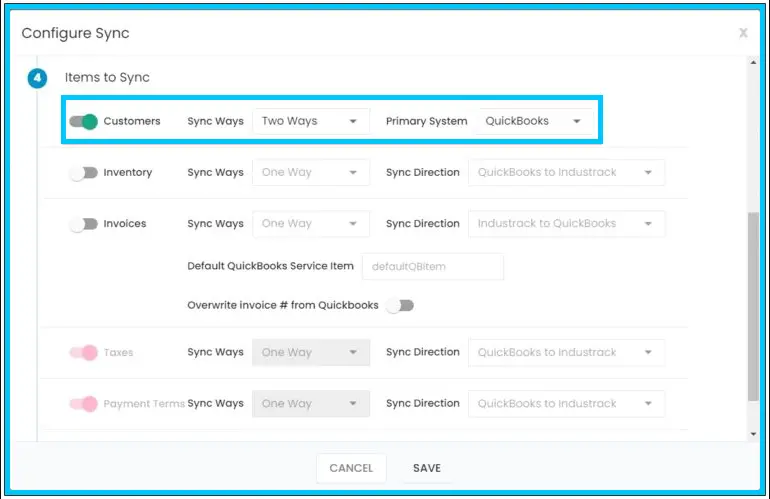Open Customers Sync Ways dropdown (Two Ways)
The height and width of the screenshot is (499, 770).
click(311, 121)
